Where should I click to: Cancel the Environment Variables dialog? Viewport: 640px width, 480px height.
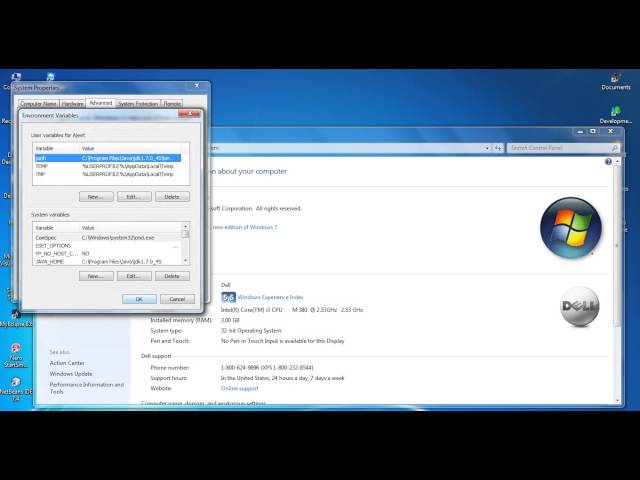pyautogui.click(x=177, y=299)
